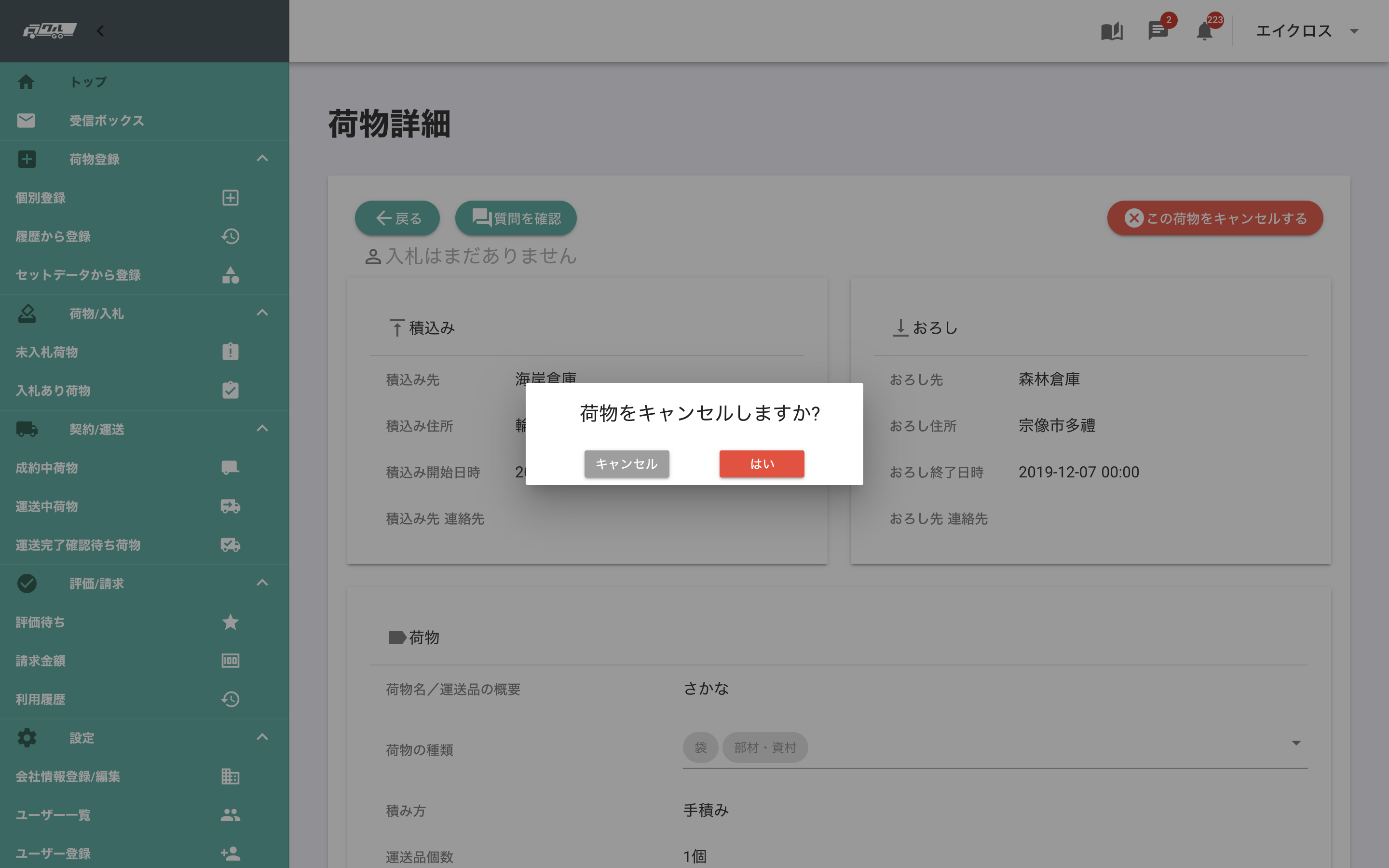Click the ユーザー登録 add person icon
The height and width of the screenshot is (868, 1389).
tap(230, 853)
